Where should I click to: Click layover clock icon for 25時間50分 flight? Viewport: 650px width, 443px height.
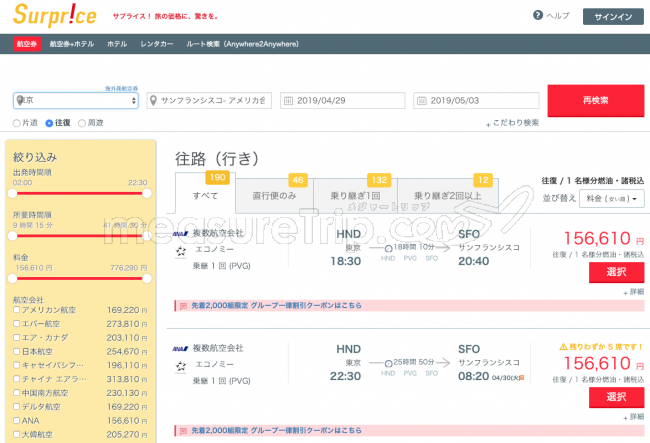(388, 364)
